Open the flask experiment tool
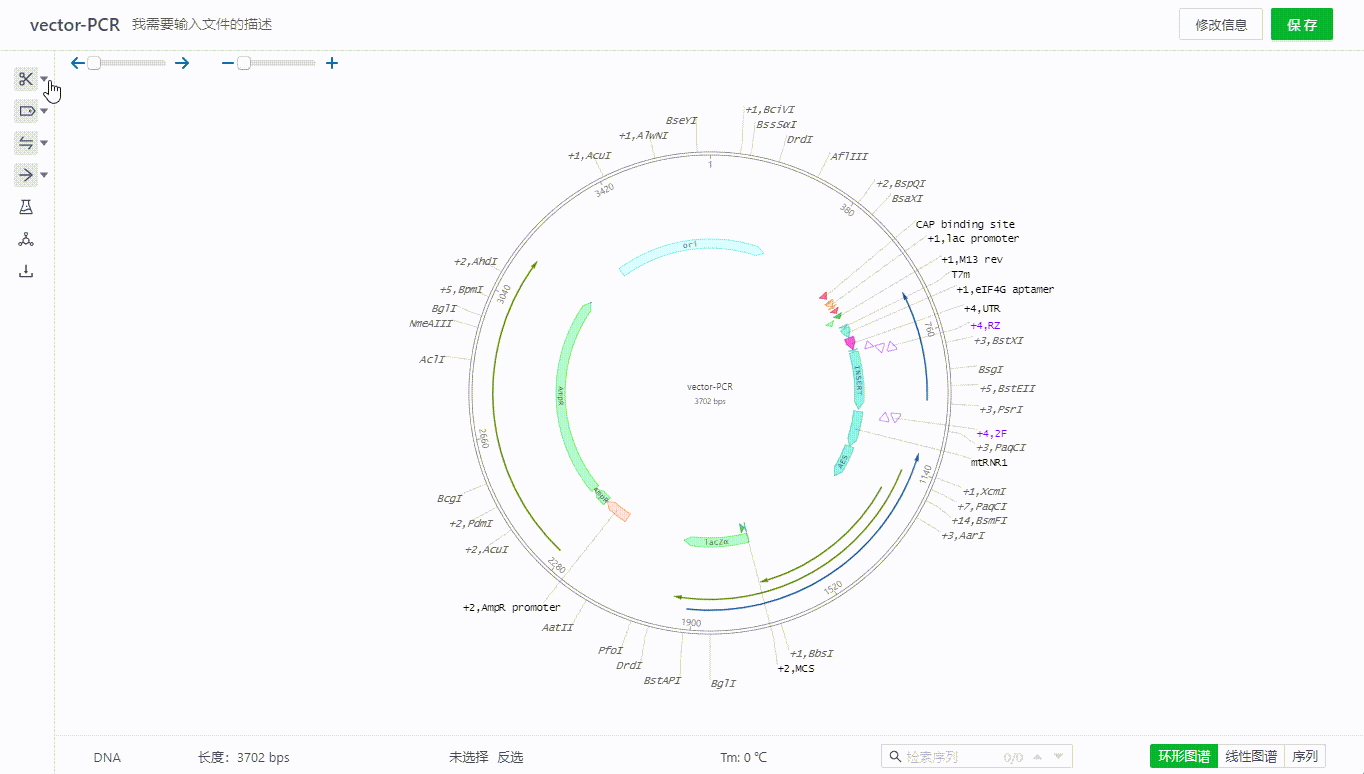The height and width of the screenshot is (774, 1364). pos(26,207)
